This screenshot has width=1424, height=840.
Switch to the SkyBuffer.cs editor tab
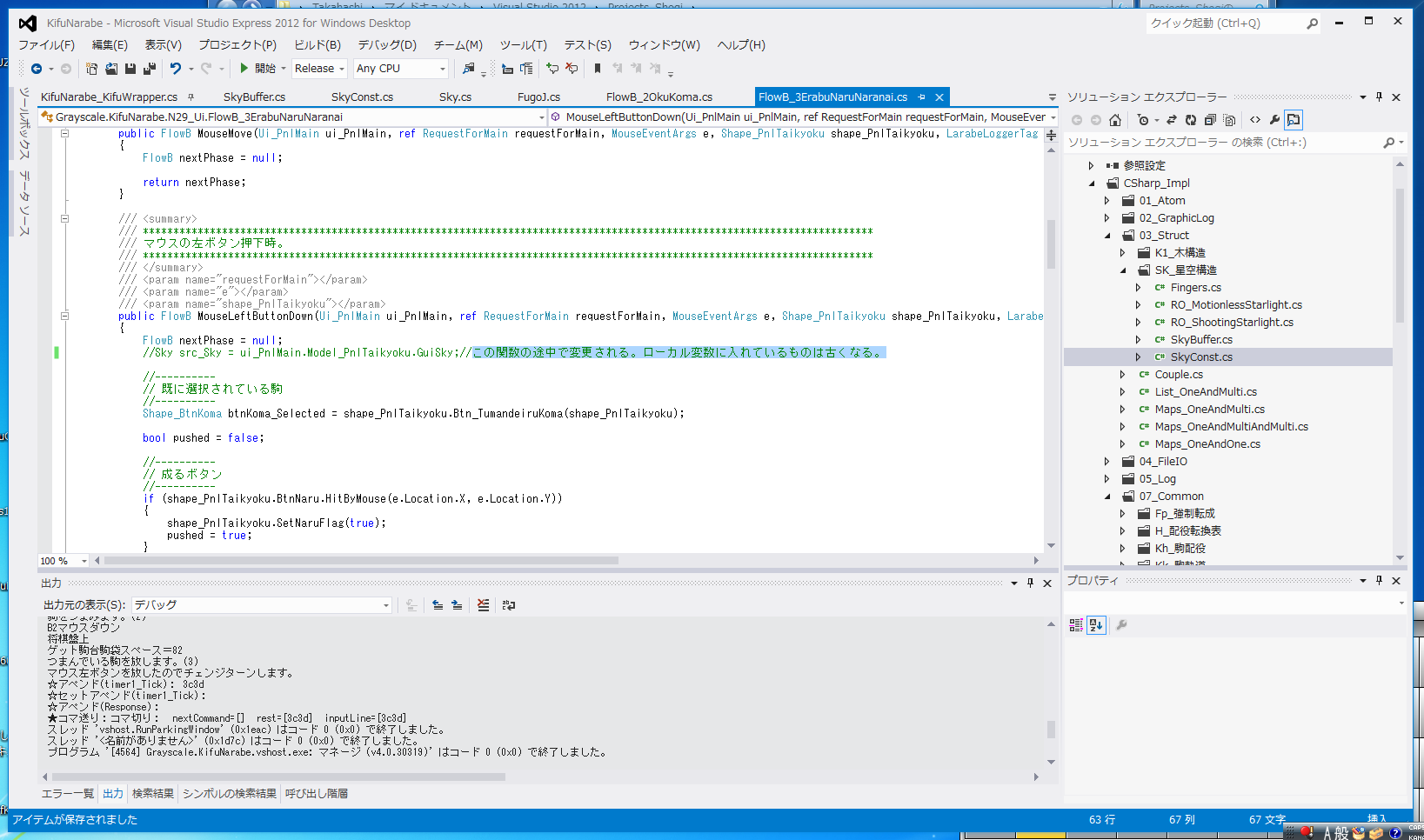click(x=254, y=97)
